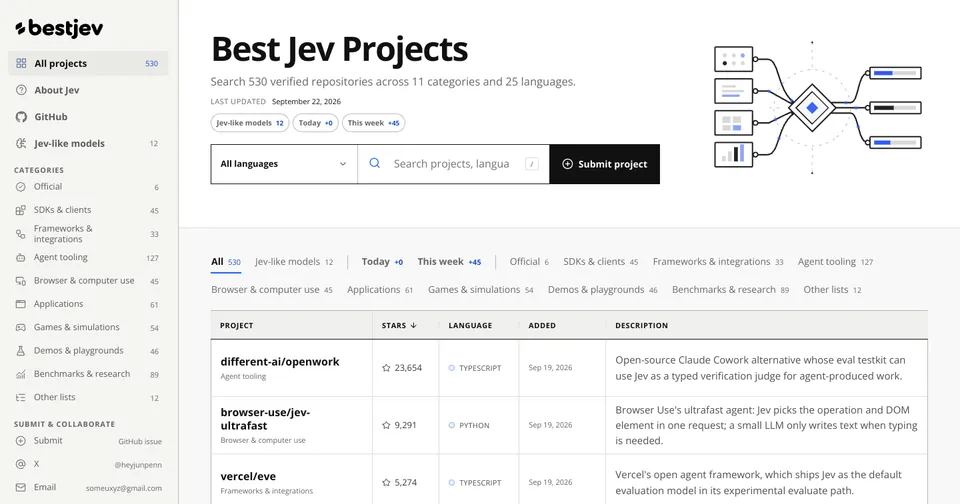Open the All languages dropdown

(x=284, y=164)
